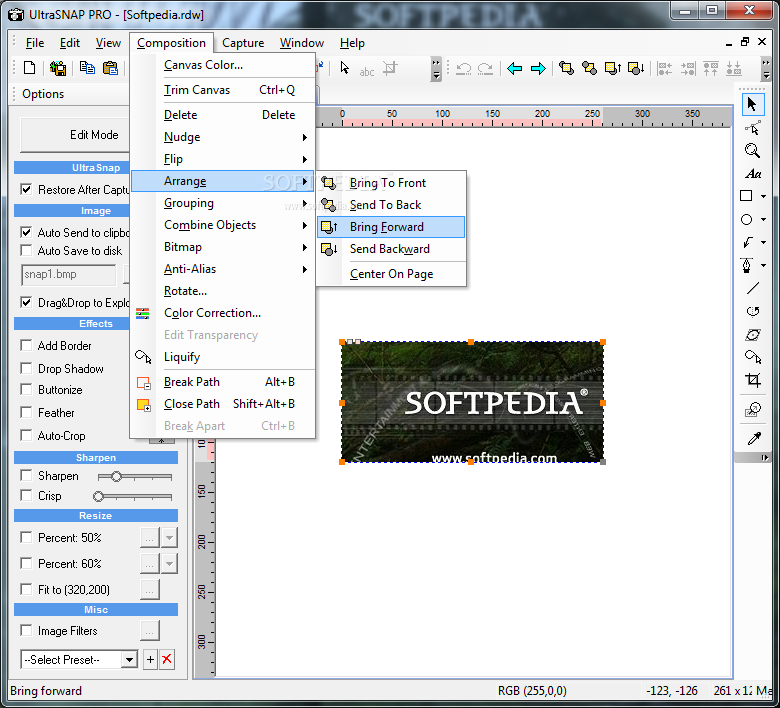Enable the Drop Shadow checkbox
The height and width of the screenshot is (708, 780).
(26, 368)
